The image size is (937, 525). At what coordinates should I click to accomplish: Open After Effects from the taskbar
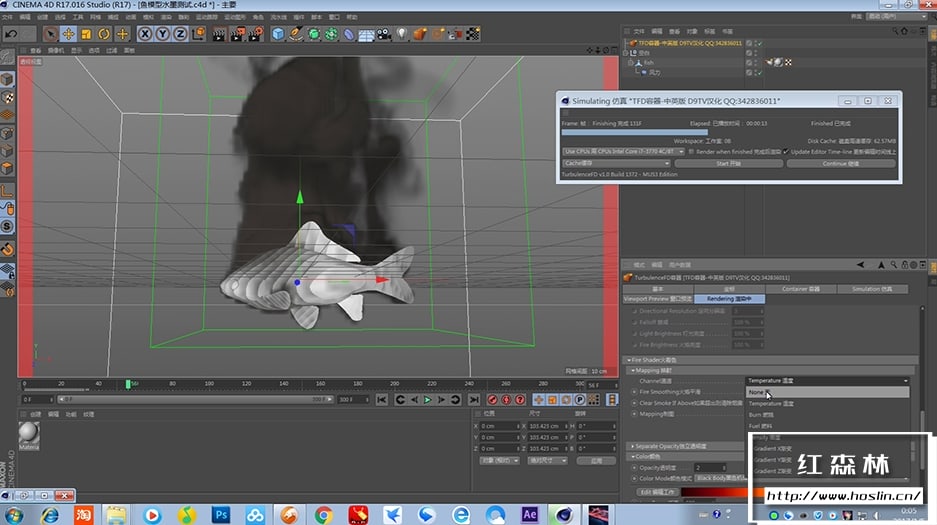[529, 514]
